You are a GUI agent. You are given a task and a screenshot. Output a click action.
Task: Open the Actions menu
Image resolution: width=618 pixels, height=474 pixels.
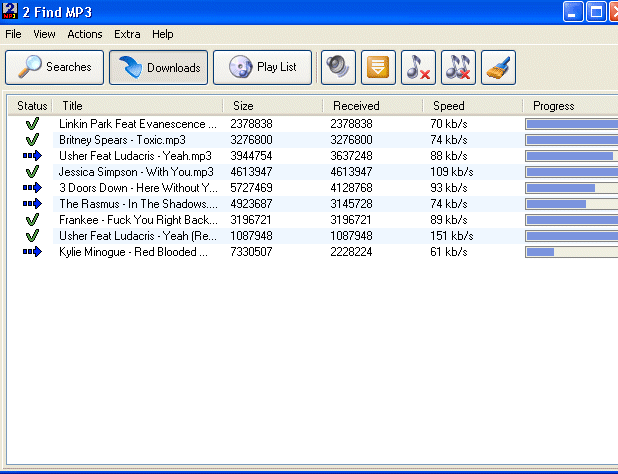(85, 34)
